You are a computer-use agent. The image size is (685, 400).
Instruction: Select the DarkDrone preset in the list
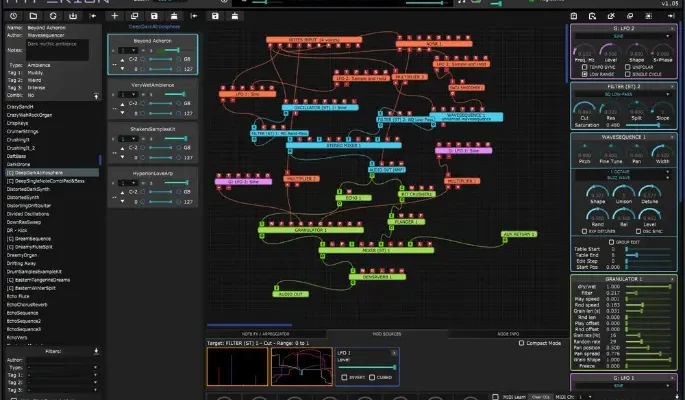[17, 164]
